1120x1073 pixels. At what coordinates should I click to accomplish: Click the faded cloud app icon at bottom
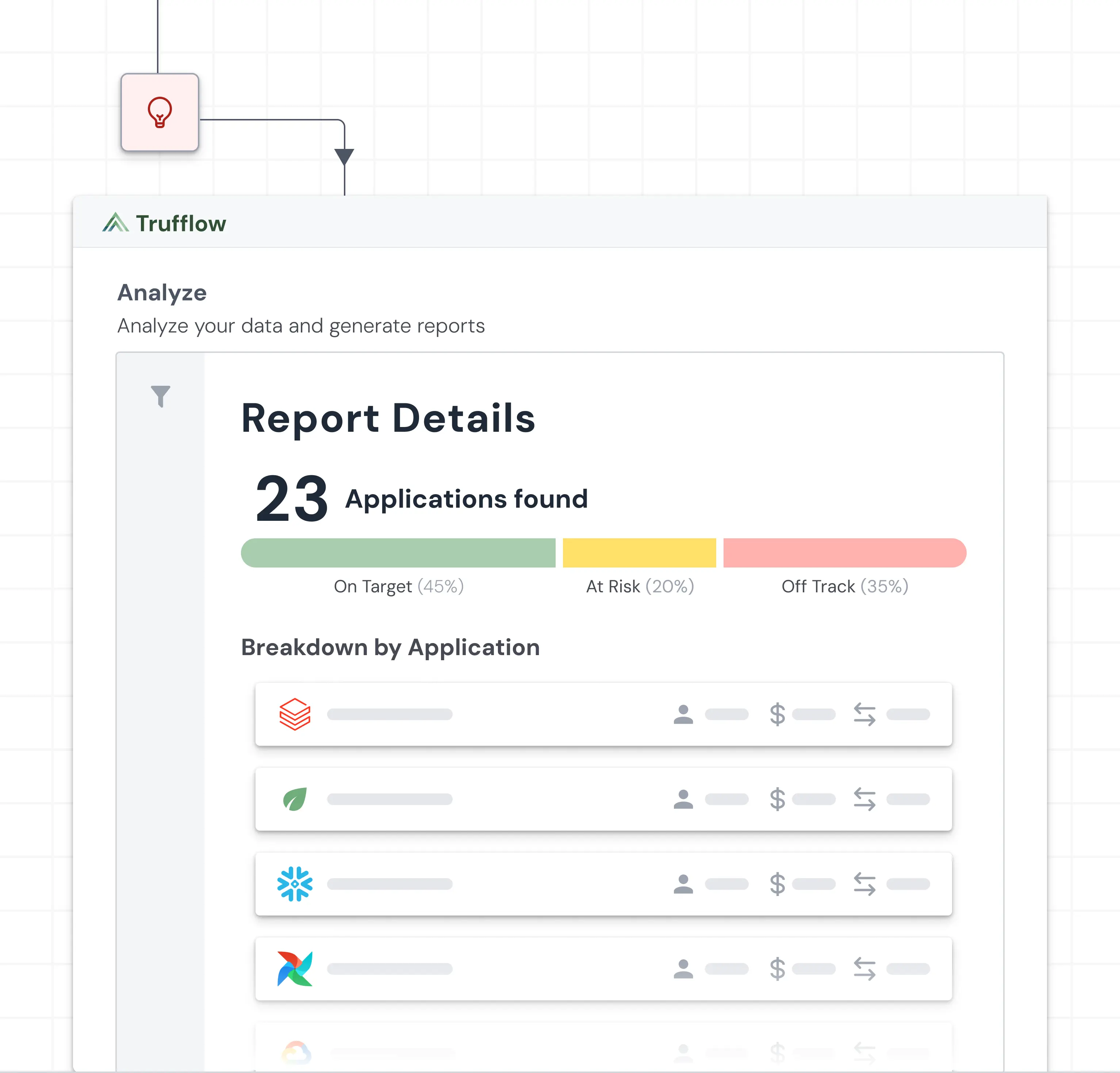tap(296, 1052)
